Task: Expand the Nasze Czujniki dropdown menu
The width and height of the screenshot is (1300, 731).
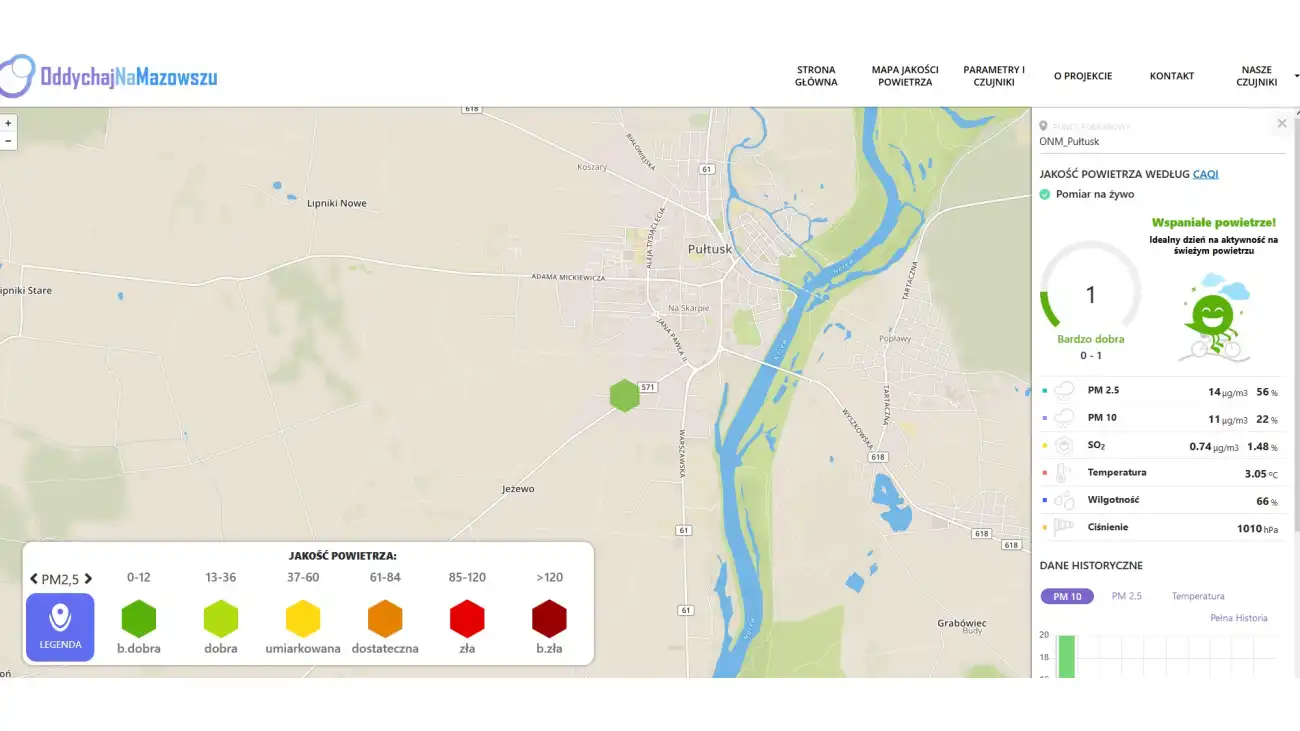Action: point(1258,76)
